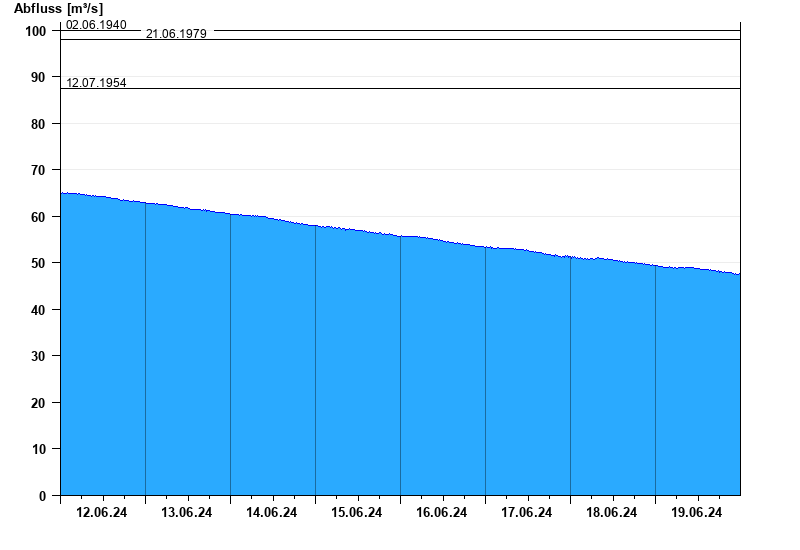The width and height of the screenshot is (800, 550).
Task: Click the 0 y-axis value
Action: coord(42,496)
